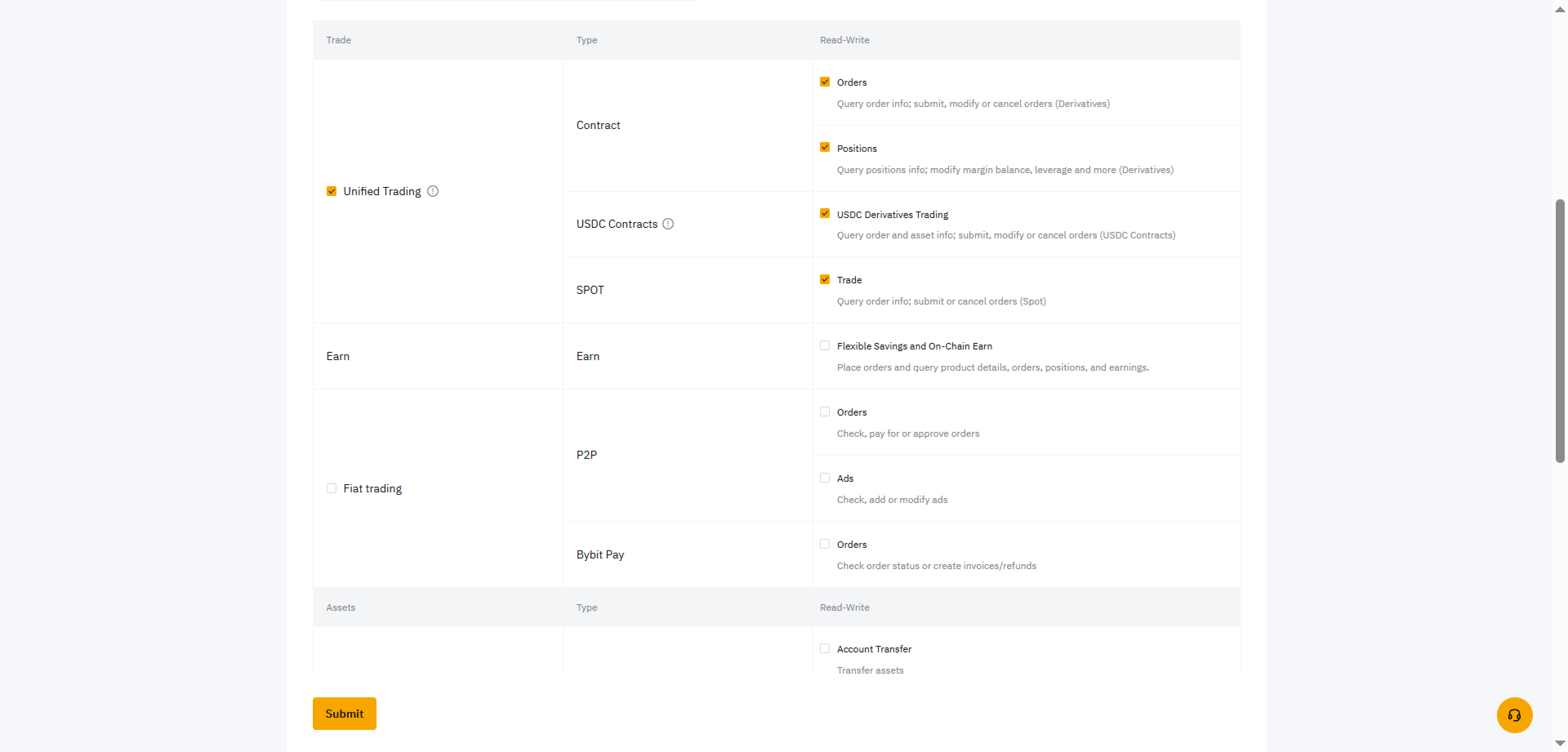Viewport: 1568px width, 752px height.
Task: Enable Flexible Savings and On-Chain Earn
Action: 824,345
